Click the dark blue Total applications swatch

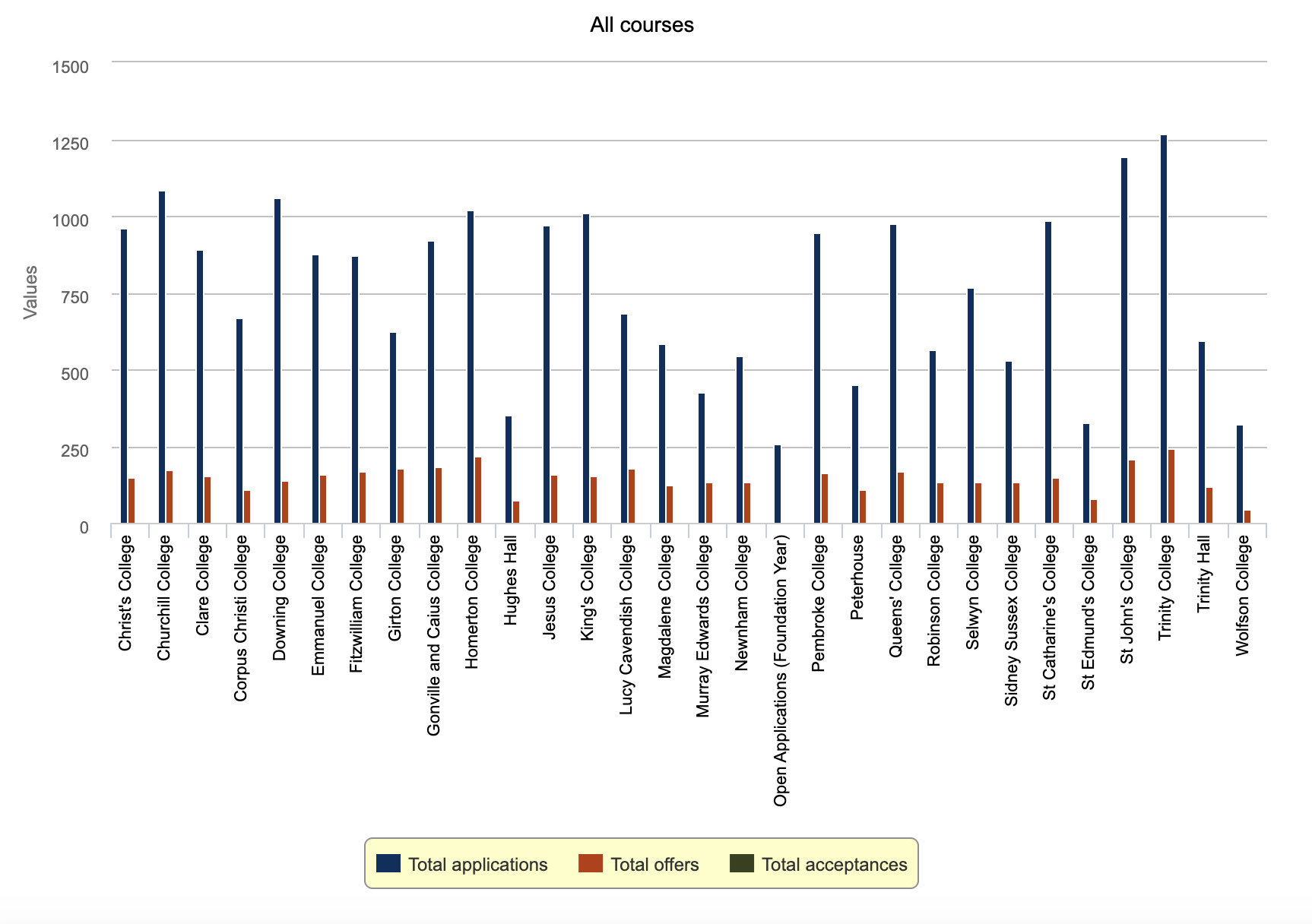(x=388, y=864)
